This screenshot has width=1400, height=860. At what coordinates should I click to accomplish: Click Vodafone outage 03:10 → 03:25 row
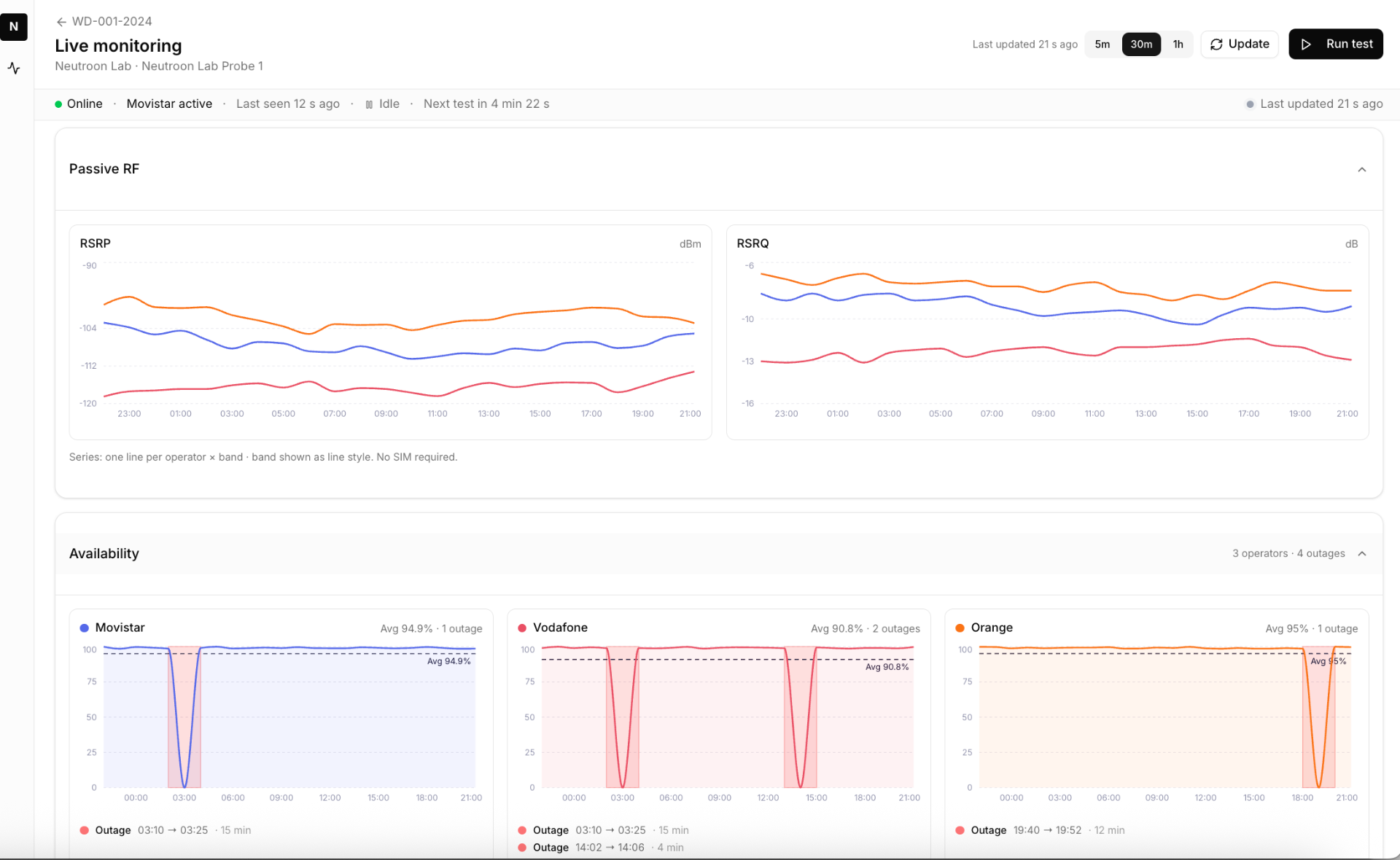[x=604, y=830]
